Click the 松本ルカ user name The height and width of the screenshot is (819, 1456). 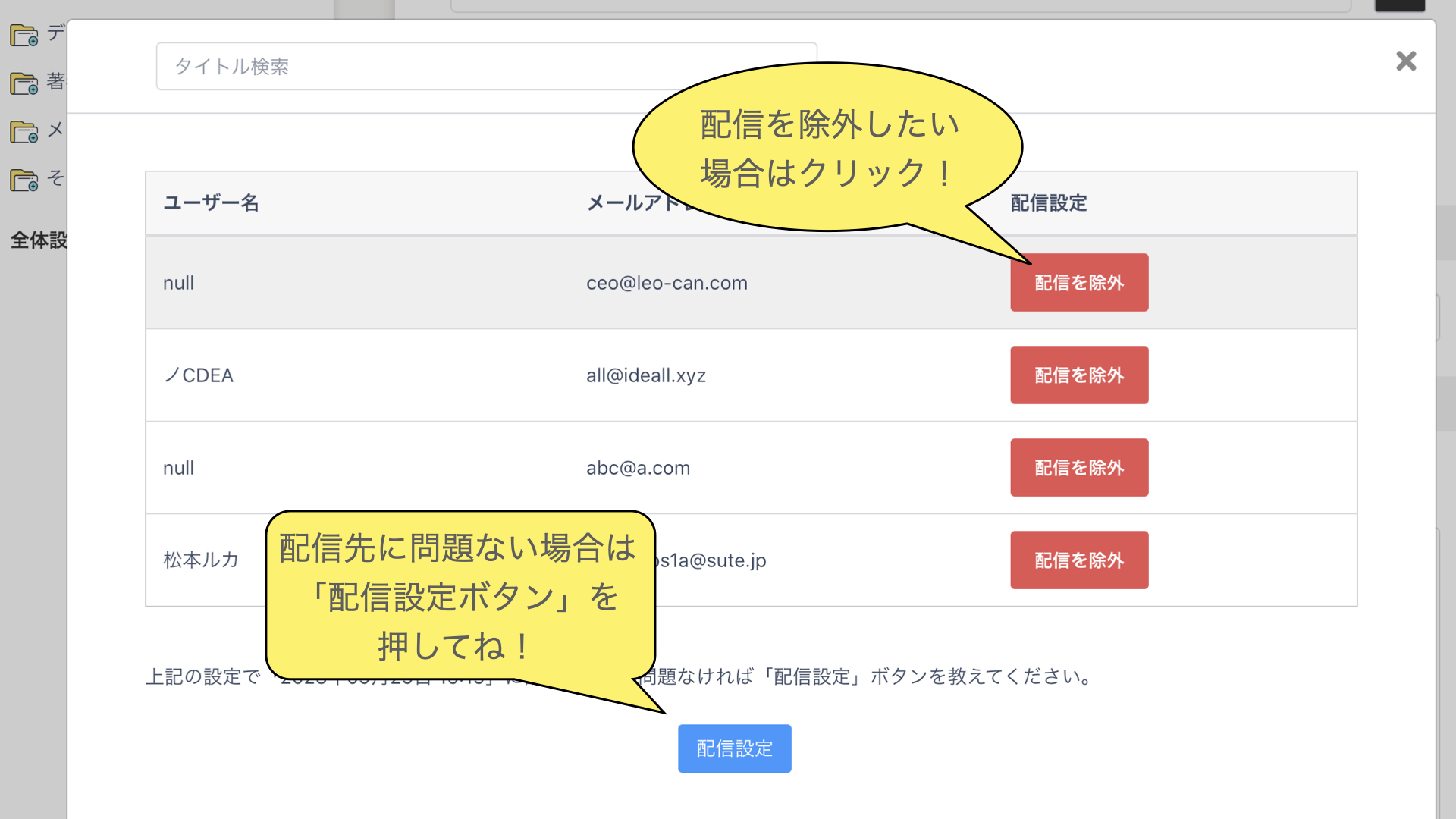pyautogui.click(x=201, y=560)
